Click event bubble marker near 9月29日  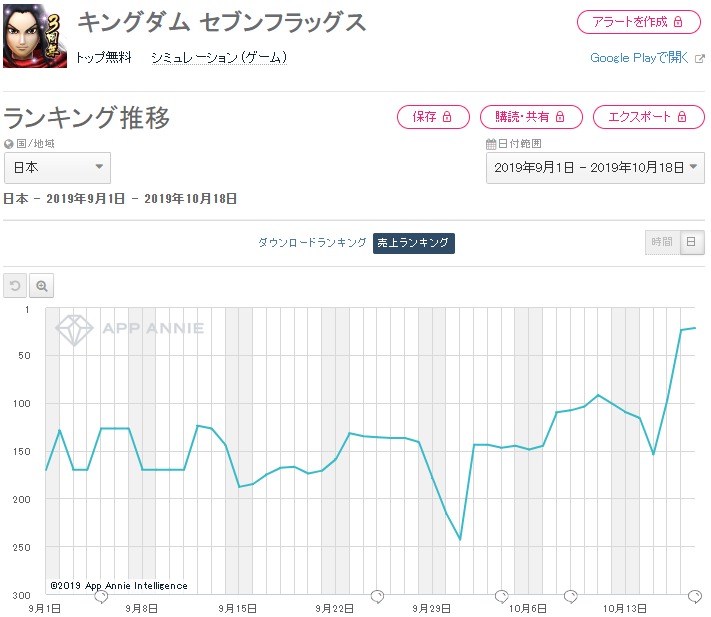tap(377, 596)
